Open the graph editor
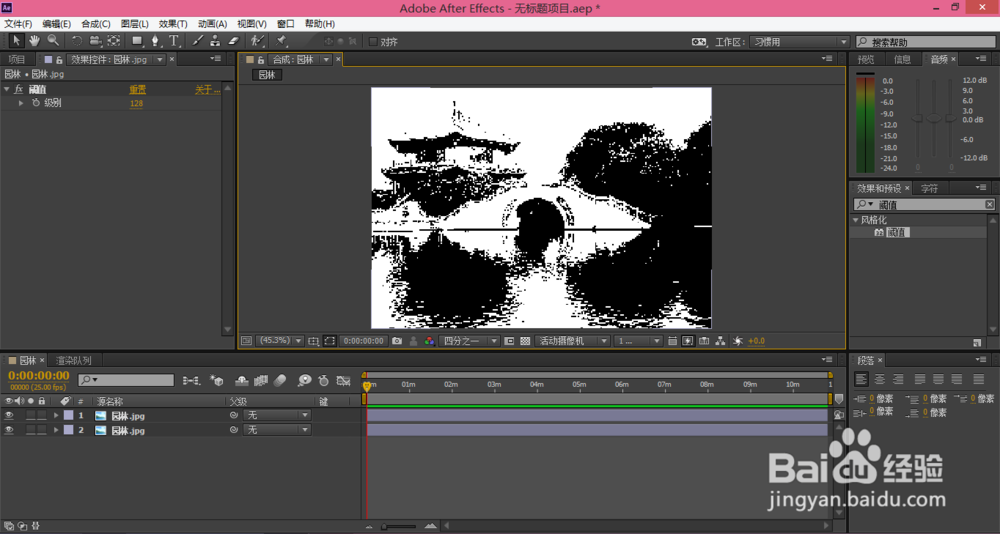This screenshot has width=1000, height=534. coord(343,381)
